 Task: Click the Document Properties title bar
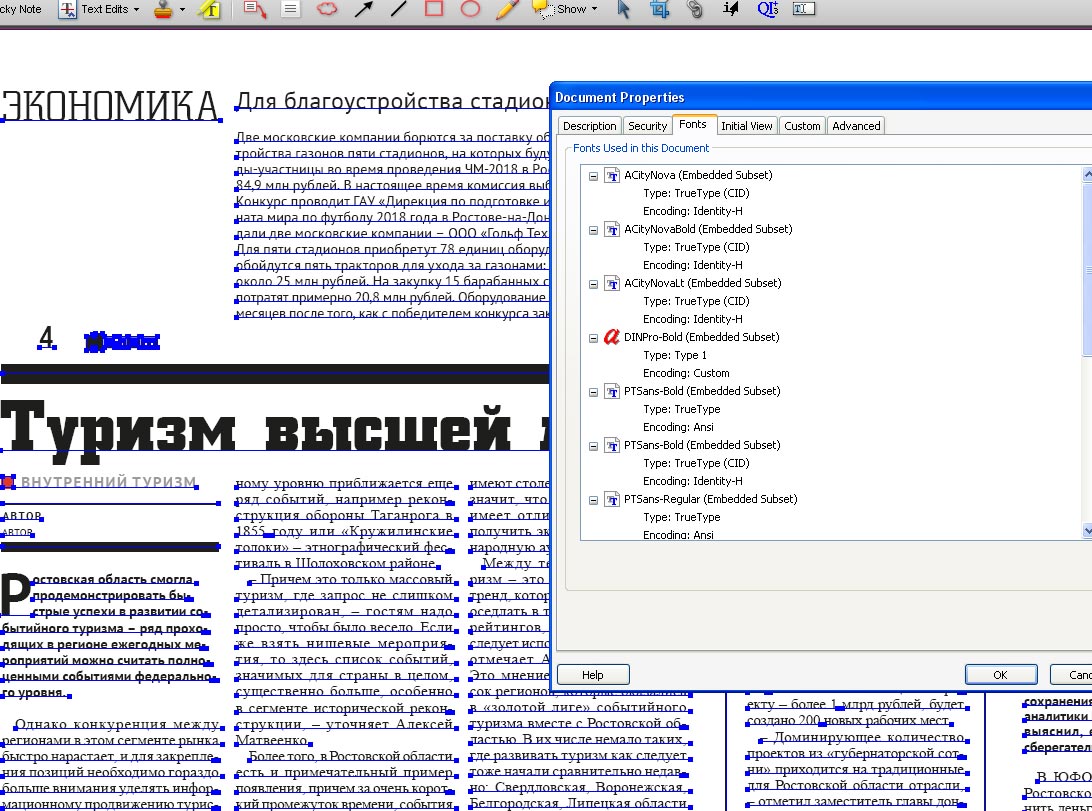(x=822, y=97)
